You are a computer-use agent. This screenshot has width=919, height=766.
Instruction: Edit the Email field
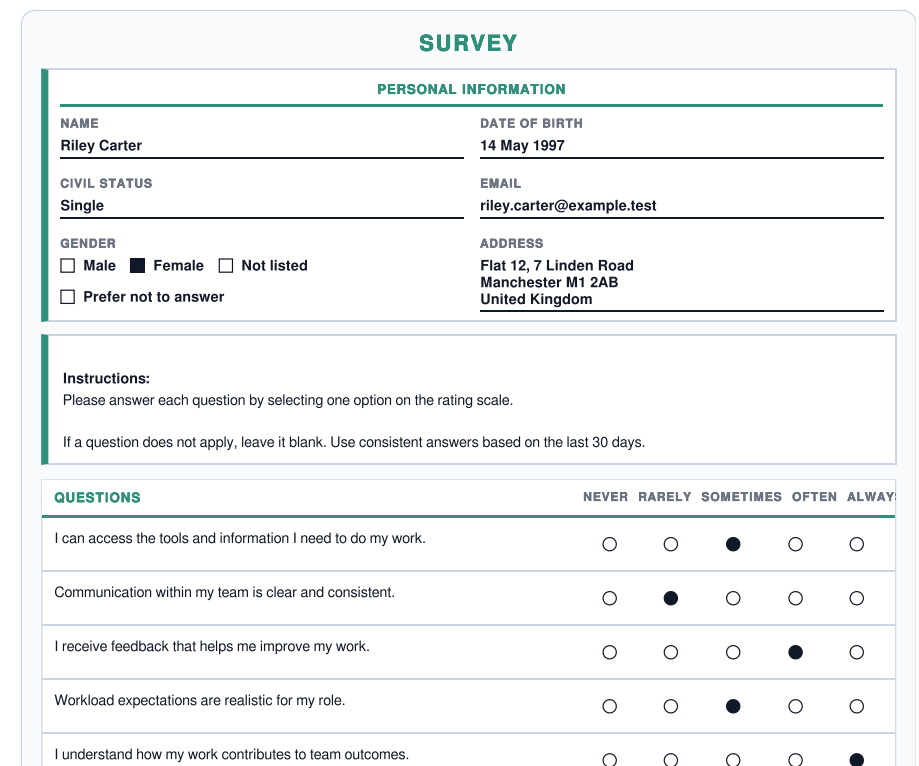pos(681,206)
